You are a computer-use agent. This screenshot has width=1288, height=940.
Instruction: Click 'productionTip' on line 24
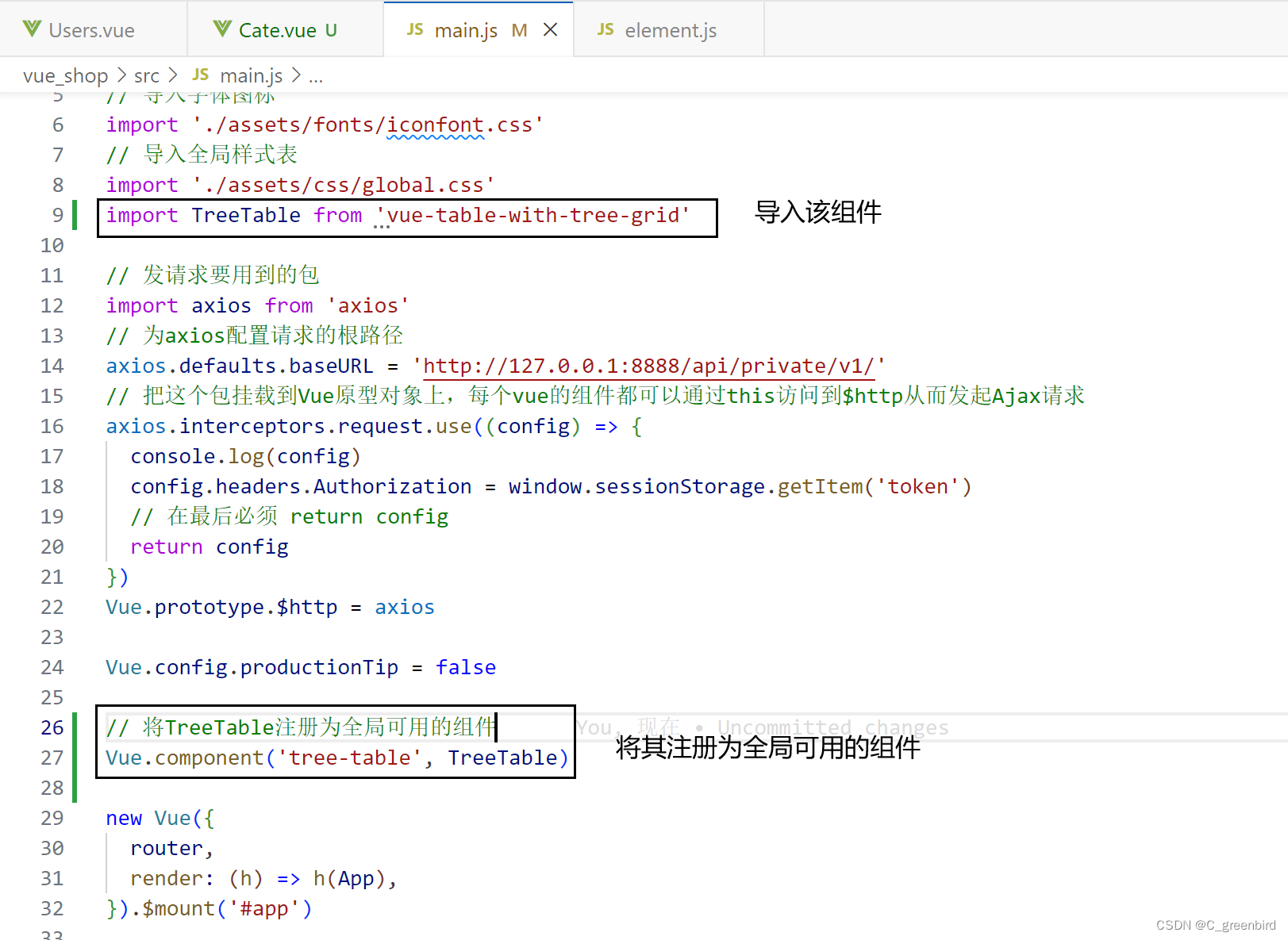319,667
